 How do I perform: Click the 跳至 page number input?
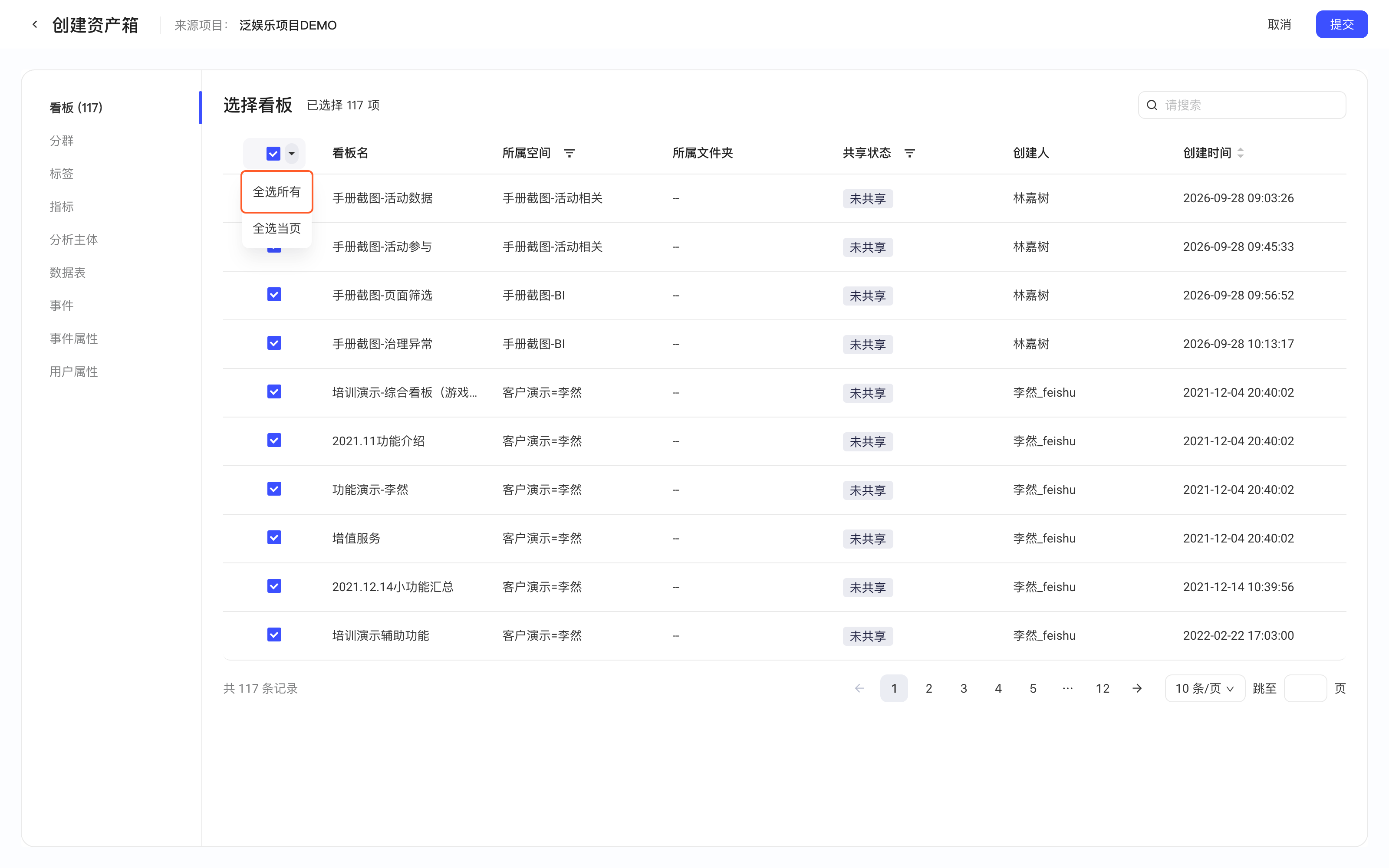click(x=1305, y=688)
